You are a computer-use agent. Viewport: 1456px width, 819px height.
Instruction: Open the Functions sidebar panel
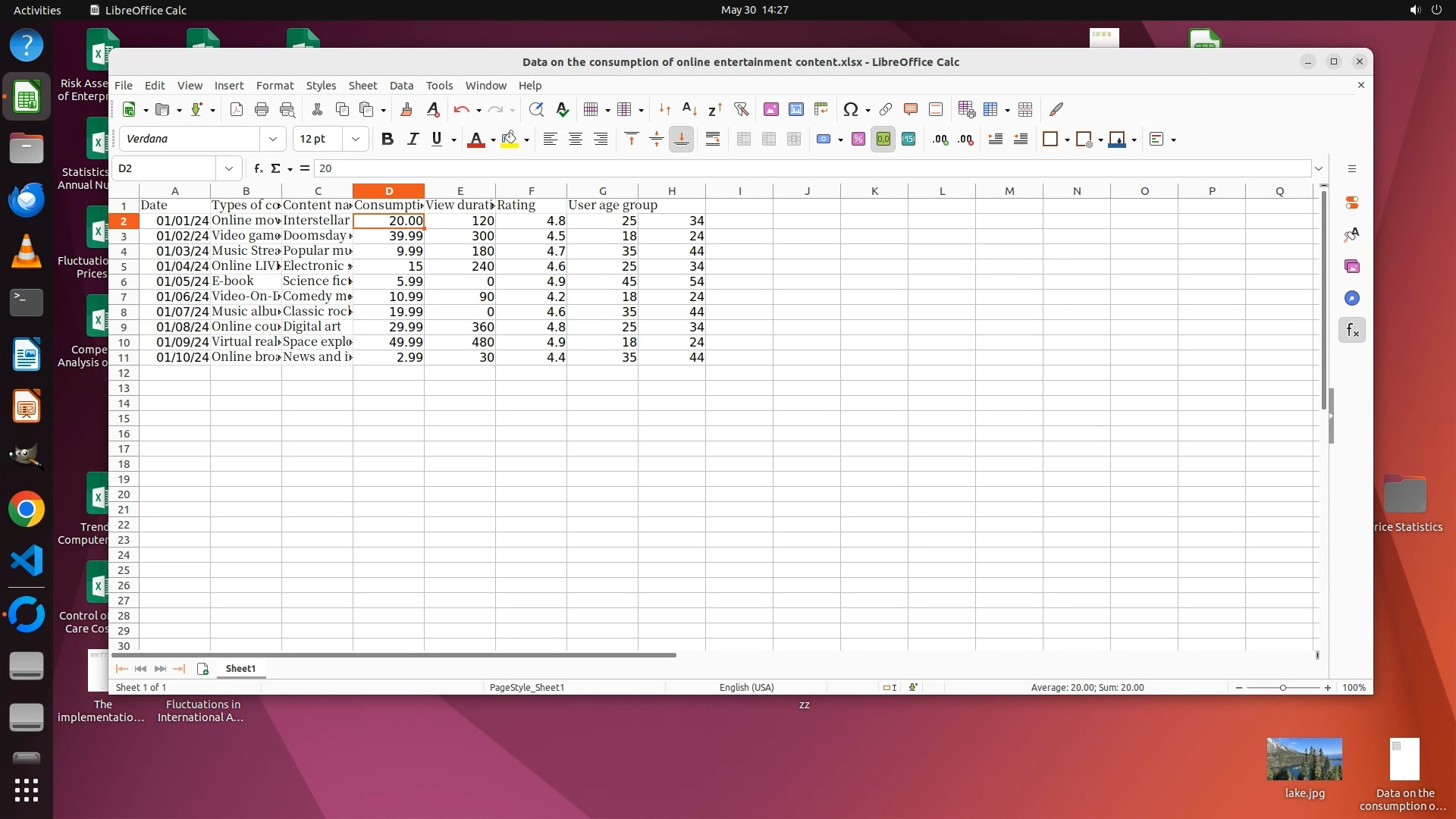(x=1352, y=330)
